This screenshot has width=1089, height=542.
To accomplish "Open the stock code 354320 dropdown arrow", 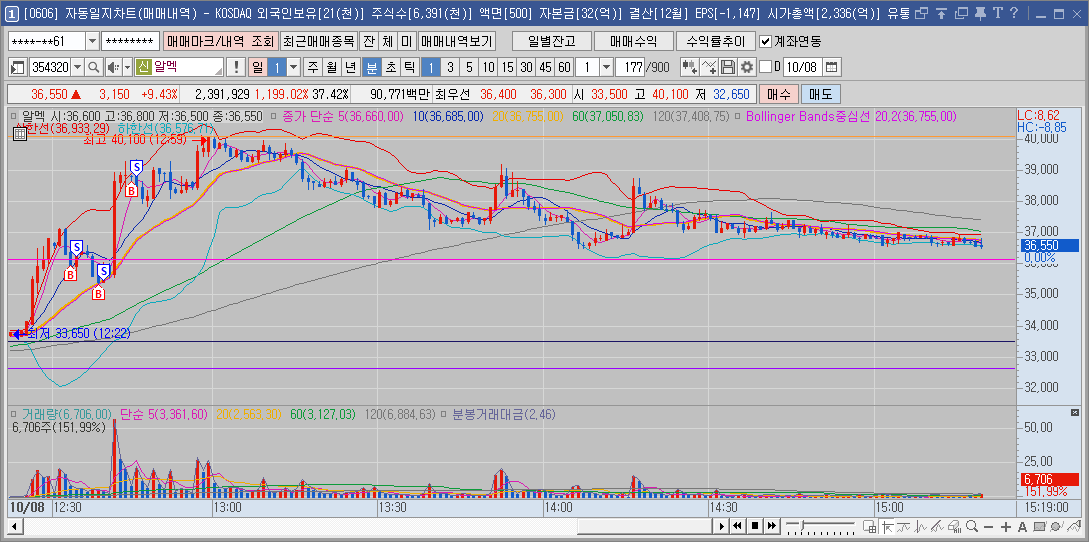I will (77, 67).
